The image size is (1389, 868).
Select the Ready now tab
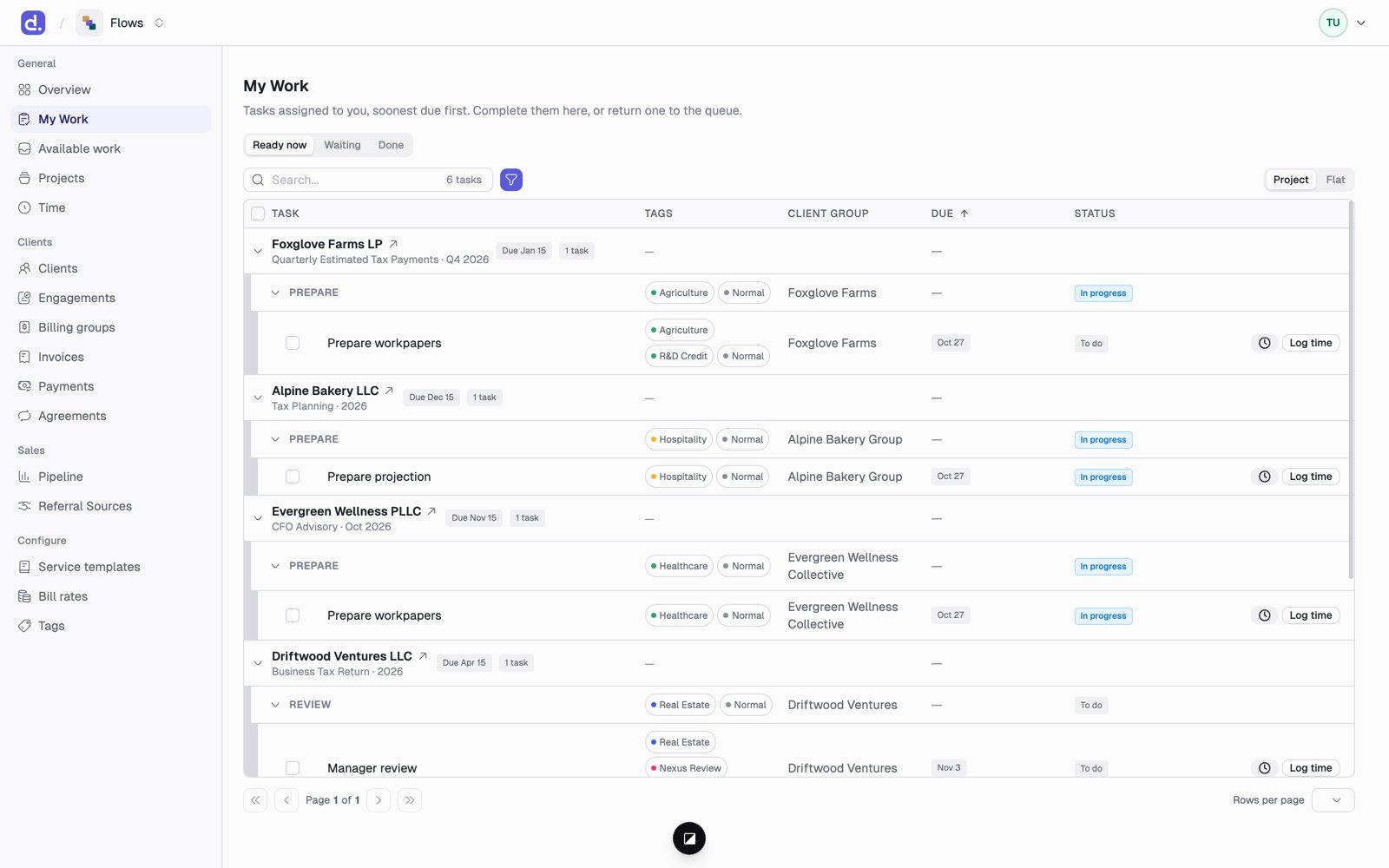280,145
